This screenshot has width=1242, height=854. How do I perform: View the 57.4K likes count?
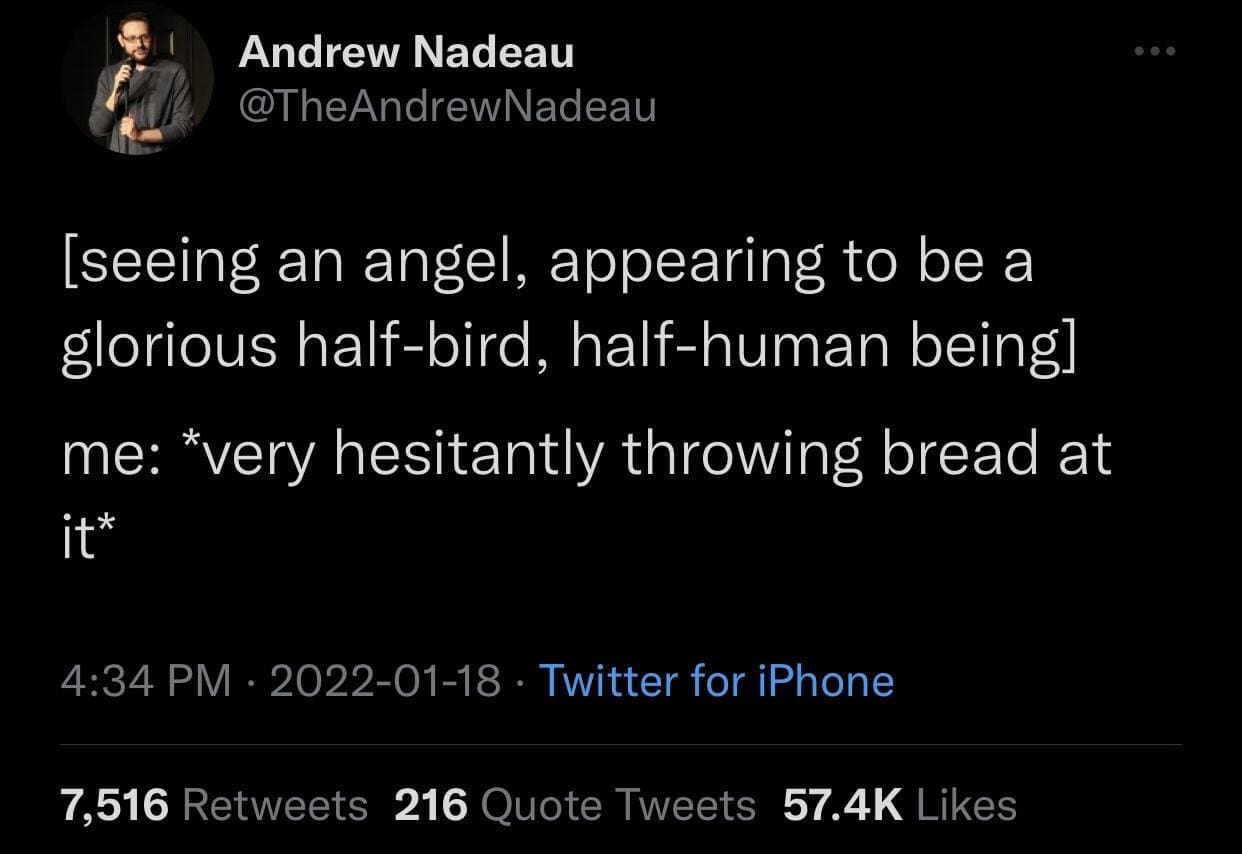tap(841, 804)
